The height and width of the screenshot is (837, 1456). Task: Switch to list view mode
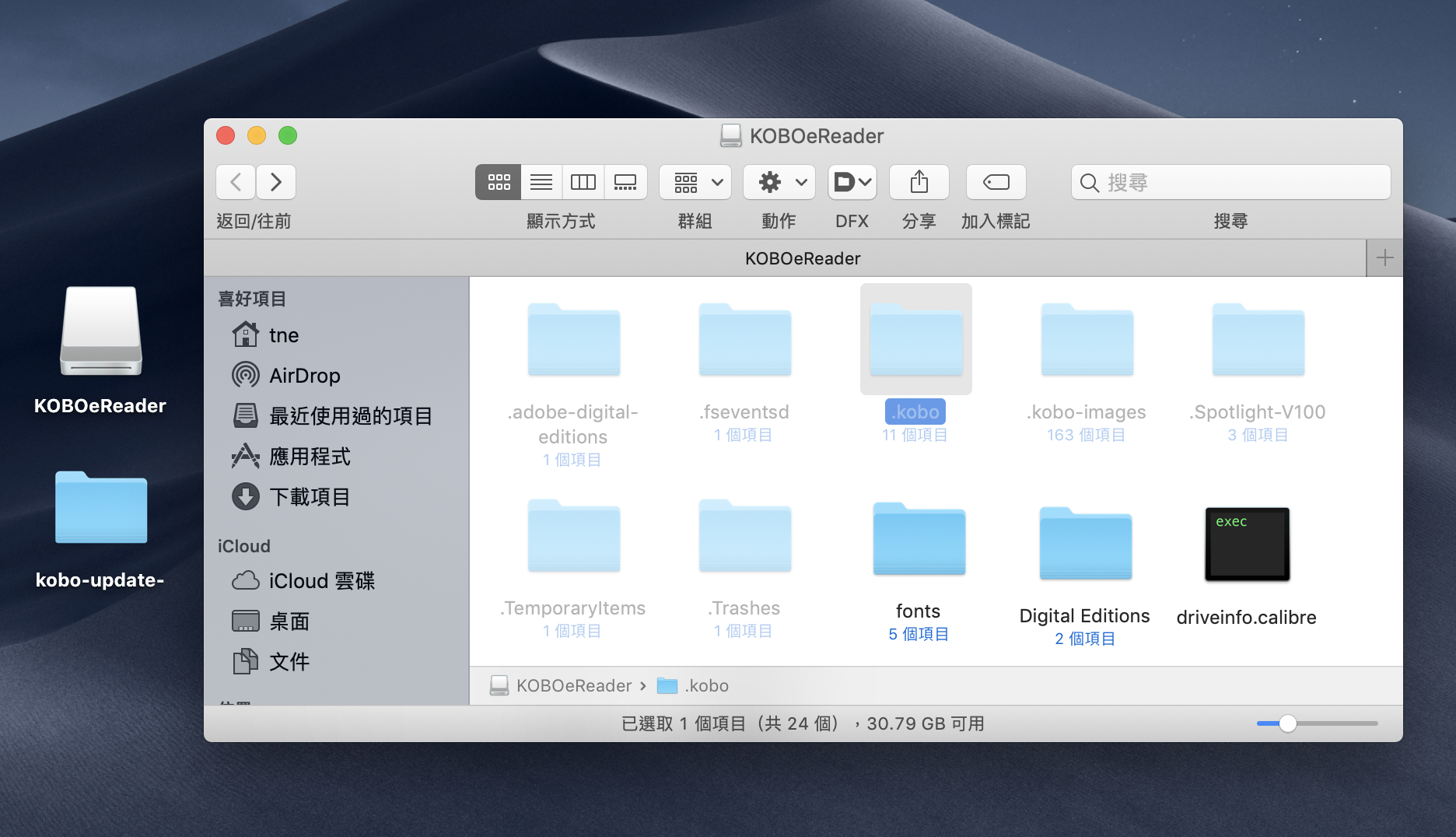click(541, 182)
